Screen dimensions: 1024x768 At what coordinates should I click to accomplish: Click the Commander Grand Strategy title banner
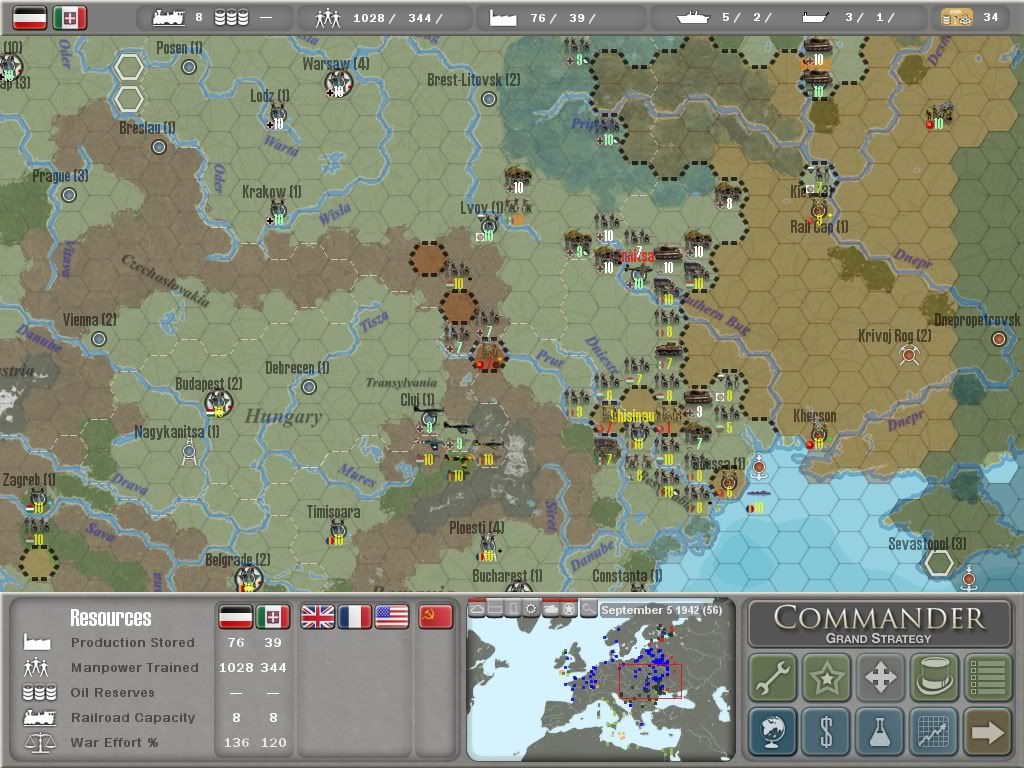point(880,624)
